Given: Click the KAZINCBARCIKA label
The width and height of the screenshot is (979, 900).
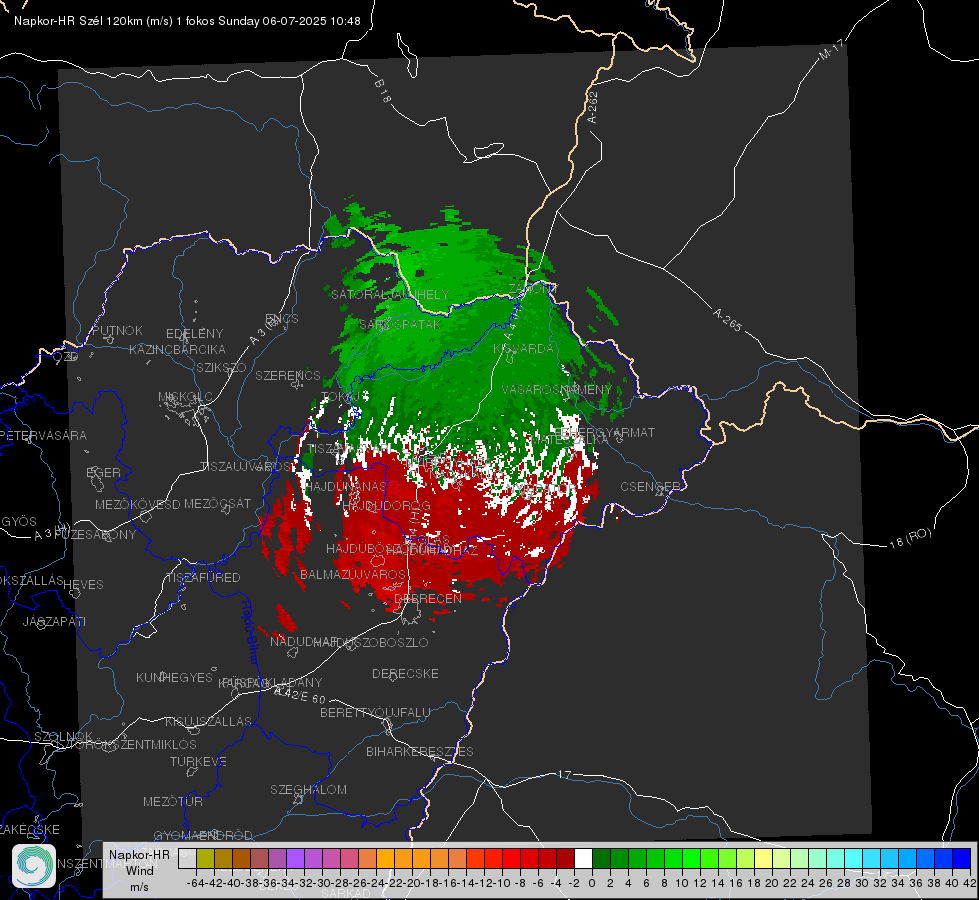Looking at the screenshot, I should 177,349.
